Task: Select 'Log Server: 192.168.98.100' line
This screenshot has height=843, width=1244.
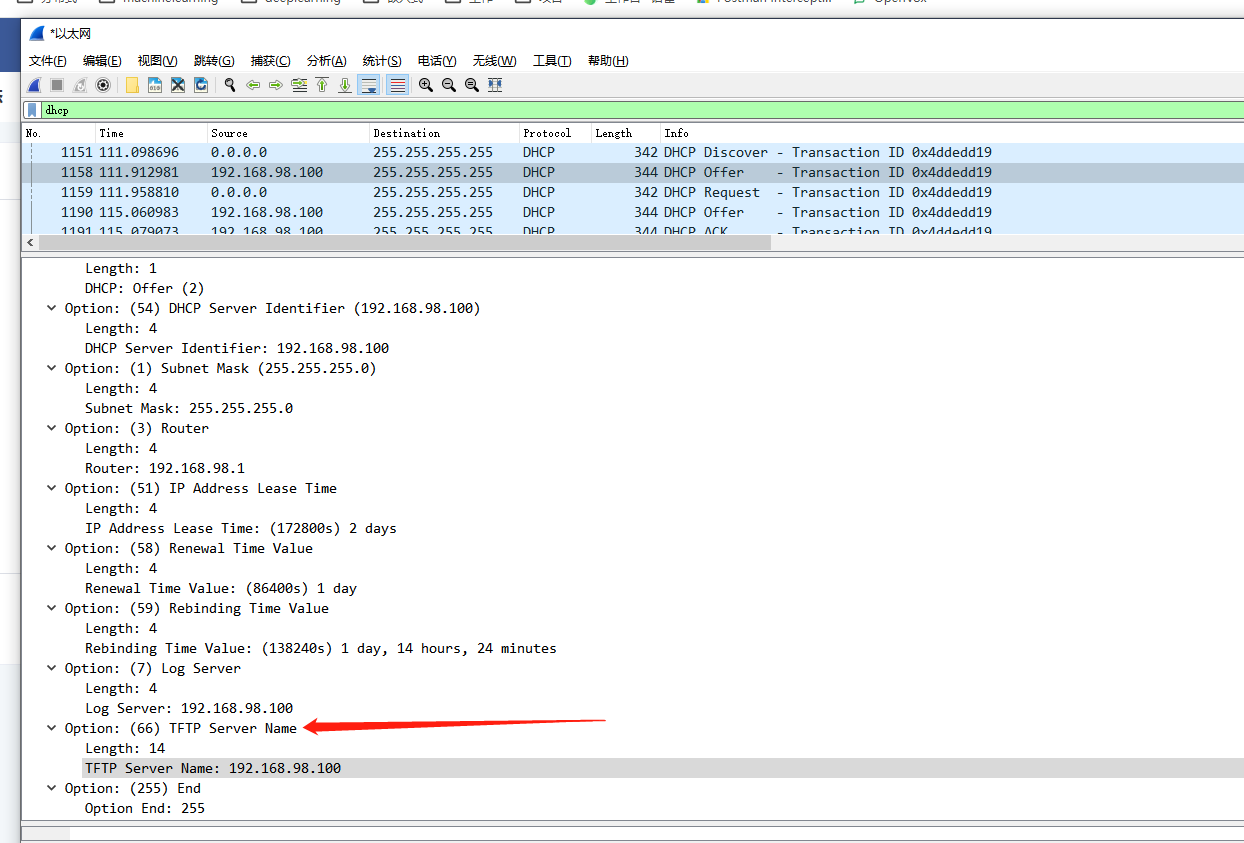Action: 189,708
